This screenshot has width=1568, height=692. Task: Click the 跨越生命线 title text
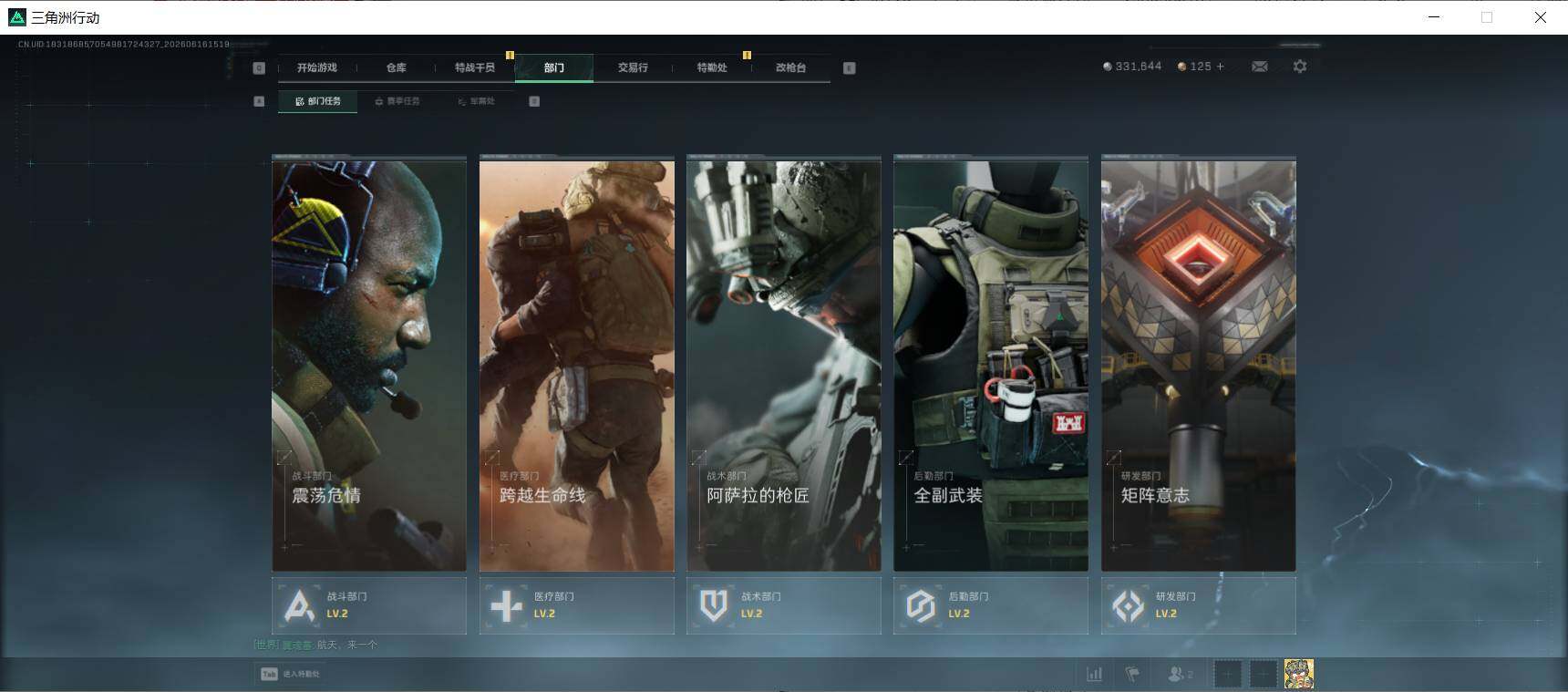click(x=542, y=495)
